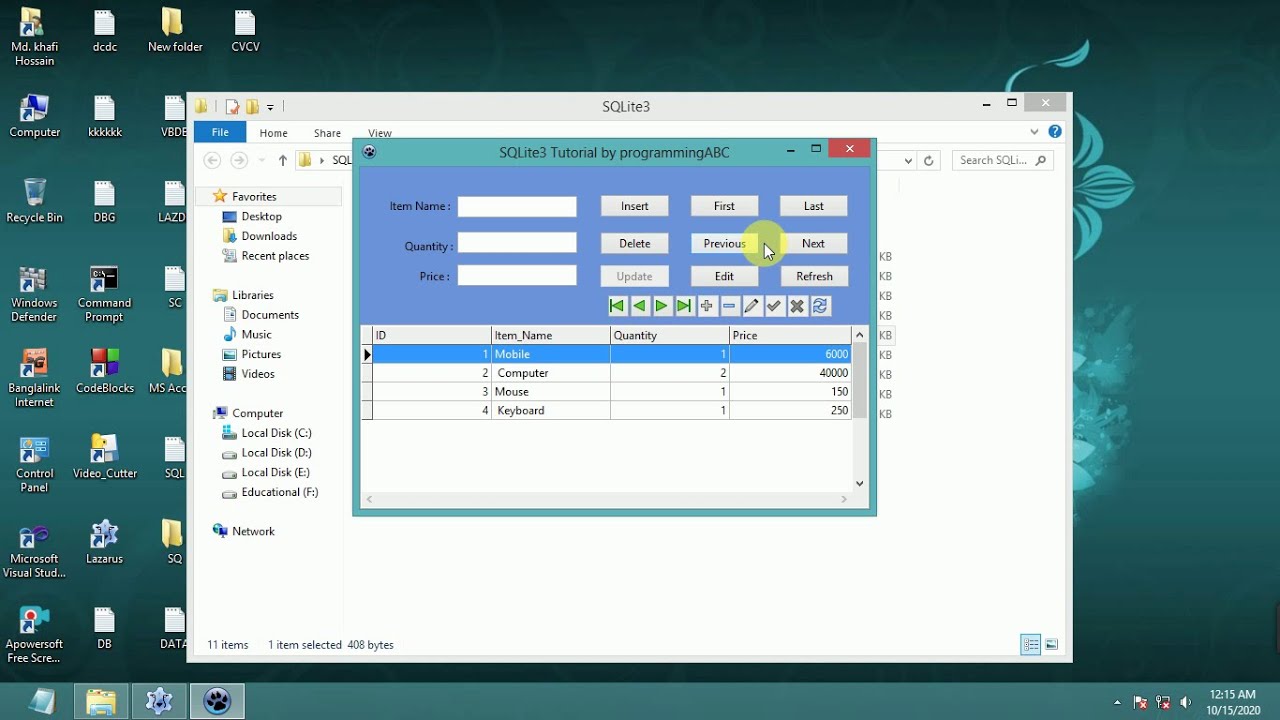Click the volume icon in system tray
The width and height of the screenshot is (1280, 720).
1186,702
